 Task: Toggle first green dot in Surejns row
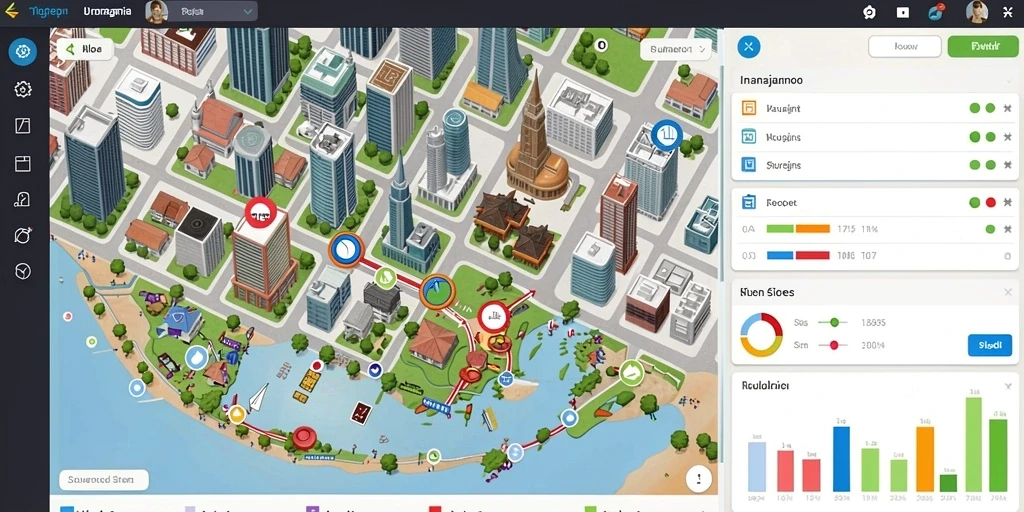click(x=974, y=165)
